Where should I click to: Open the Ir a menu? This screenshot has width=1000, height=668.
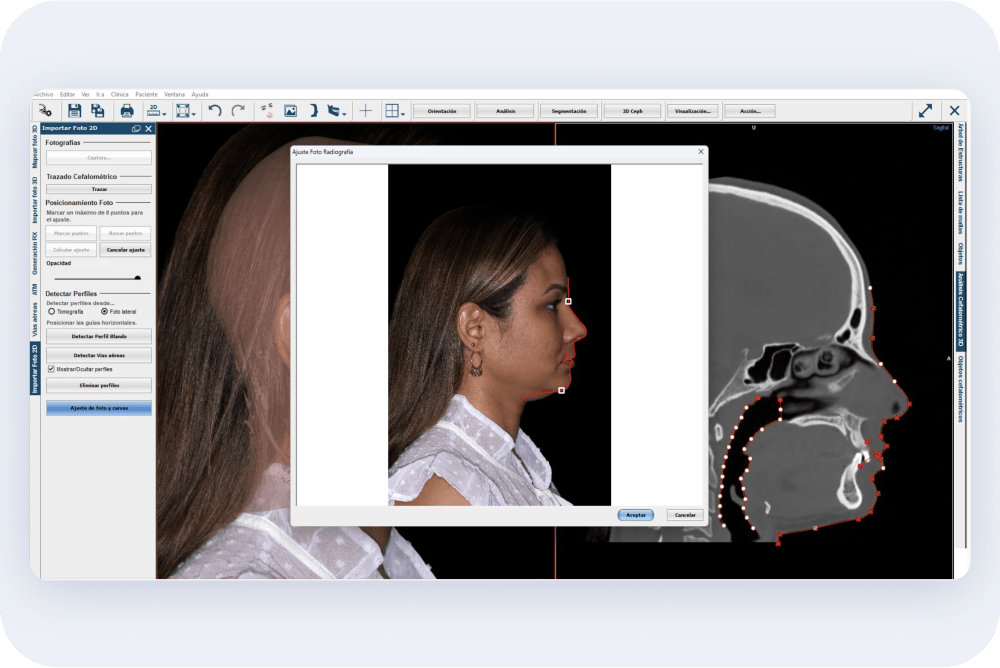[100, 94]
